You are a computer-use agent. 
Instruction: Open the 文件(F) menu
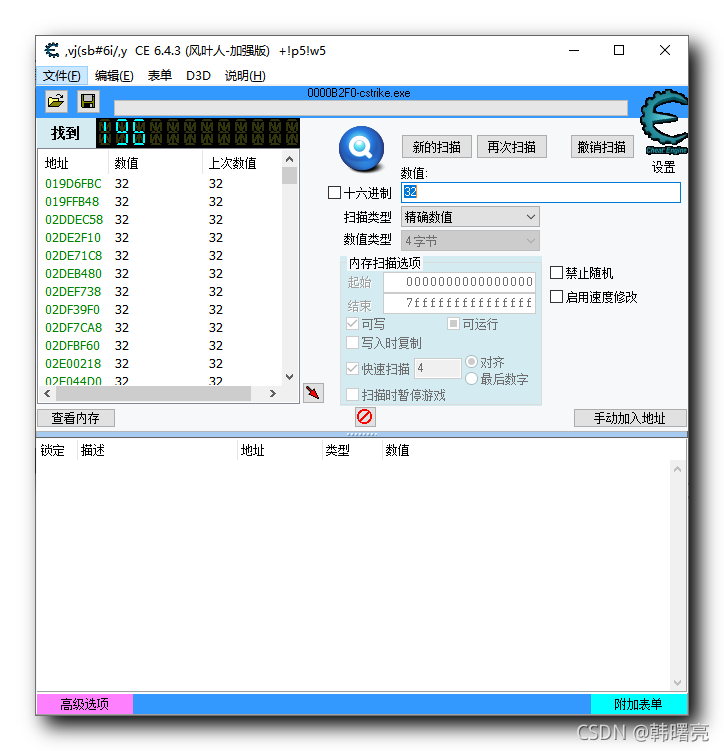[61, 76]
